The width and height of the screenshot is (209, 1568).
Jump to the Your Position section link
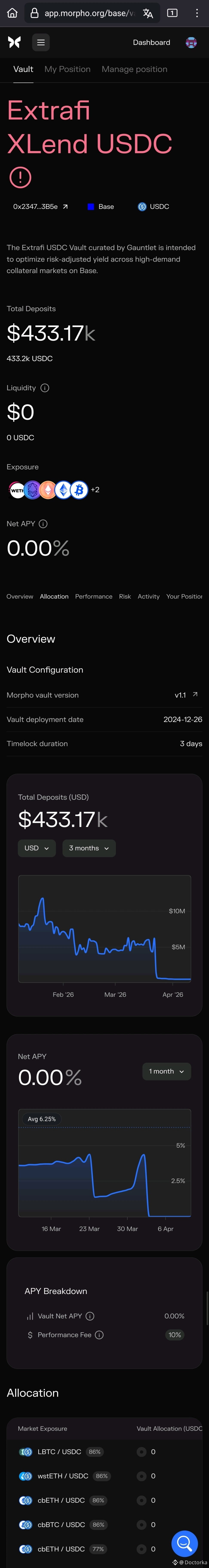click(x=185, y=597)
